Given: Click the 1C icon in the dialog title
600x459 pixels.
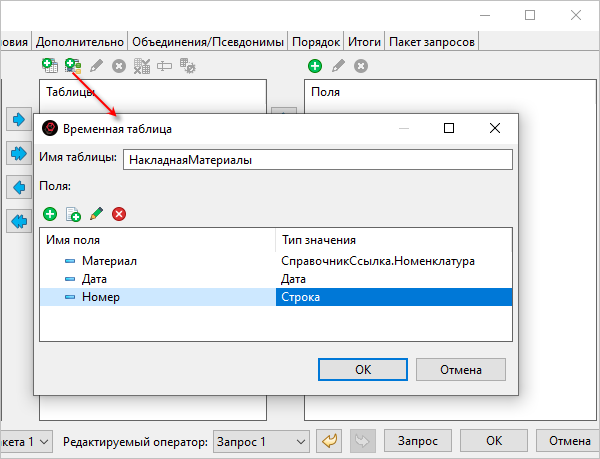Looking at the screenshot, I should point(50,128).
